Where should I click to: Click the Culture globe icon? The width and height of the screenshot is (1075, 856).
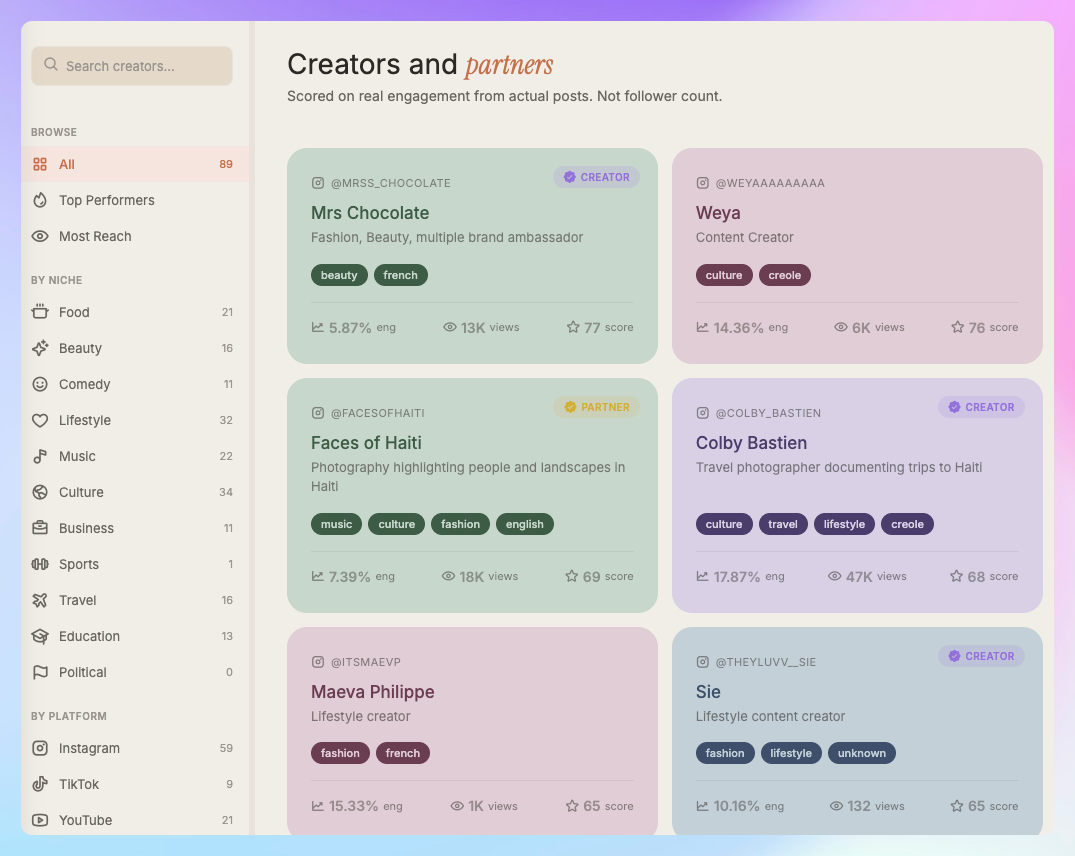[40, 492]
